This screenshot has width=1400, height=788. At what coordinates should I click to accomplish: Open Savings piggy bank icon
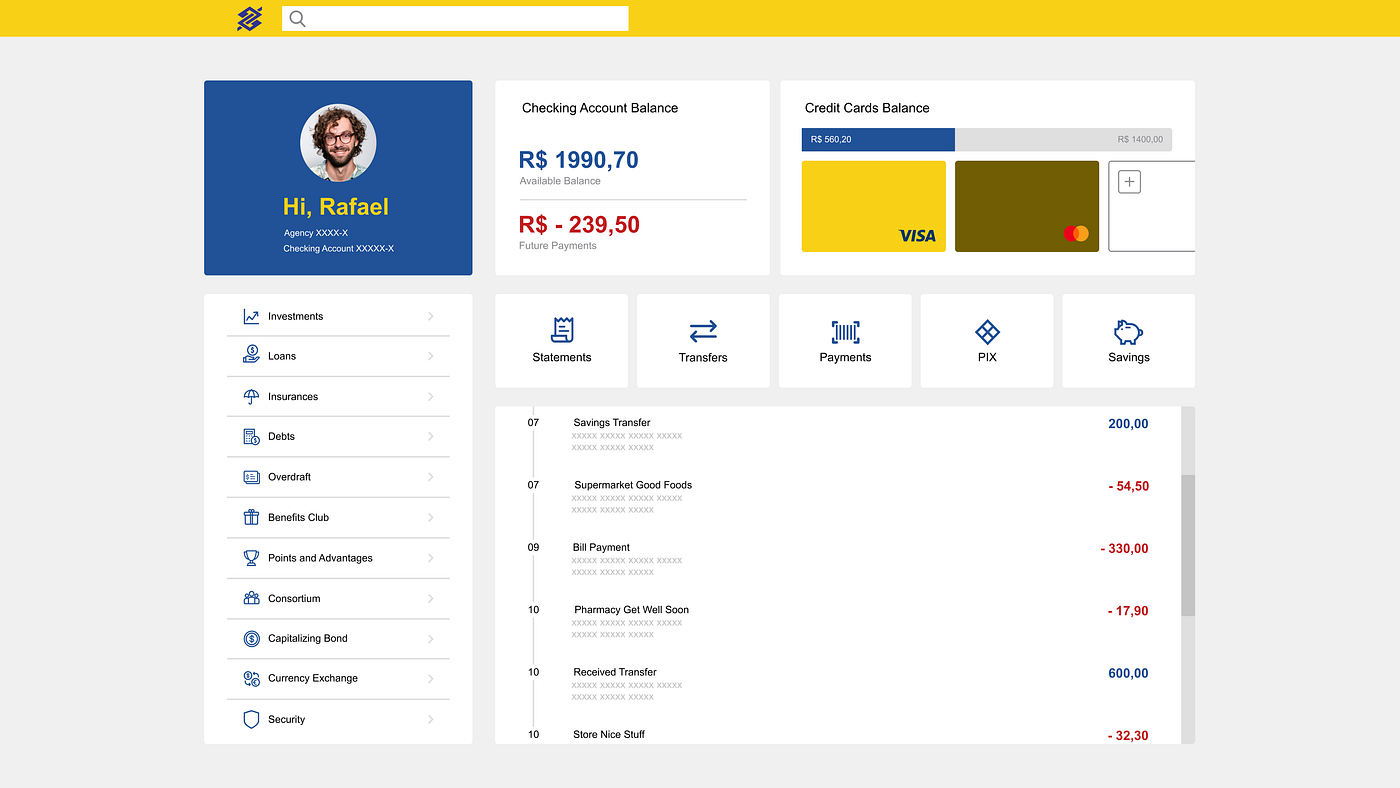coord(1128,332)
